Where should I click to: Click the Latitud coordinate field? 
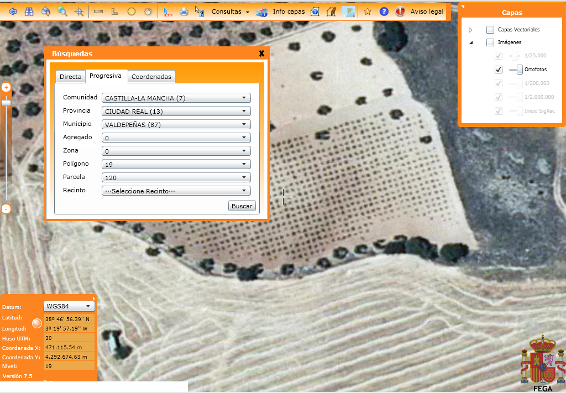coord(69,319)
